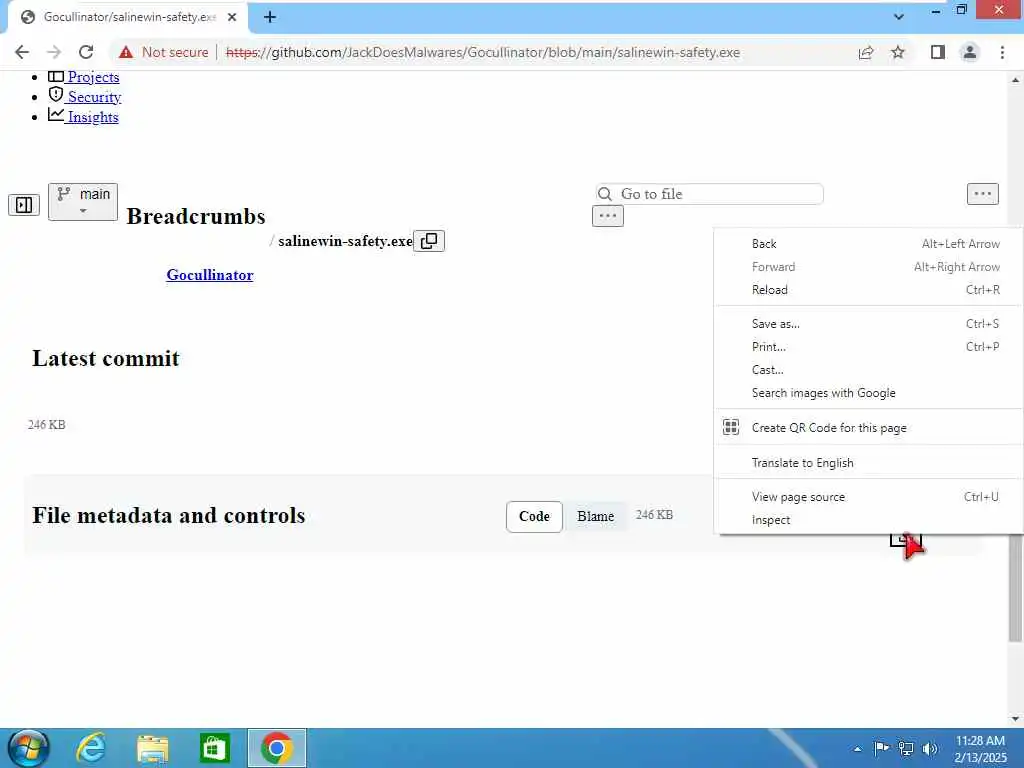Expand the tab search chevron
The width and height of the screenshot is (1024, 768).
[x=899, y=17]
